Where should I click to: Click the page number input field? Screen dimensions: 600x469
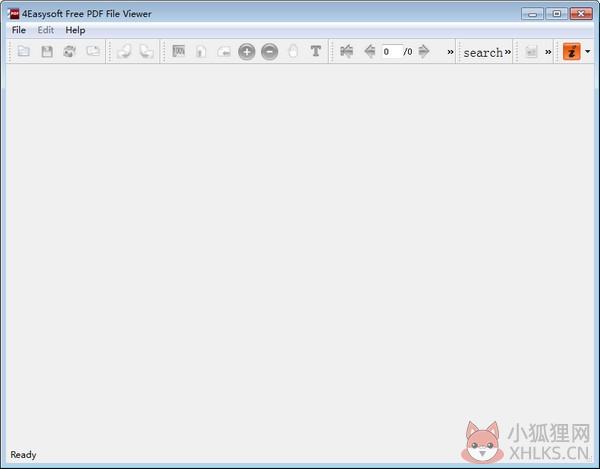coord(392,51)
